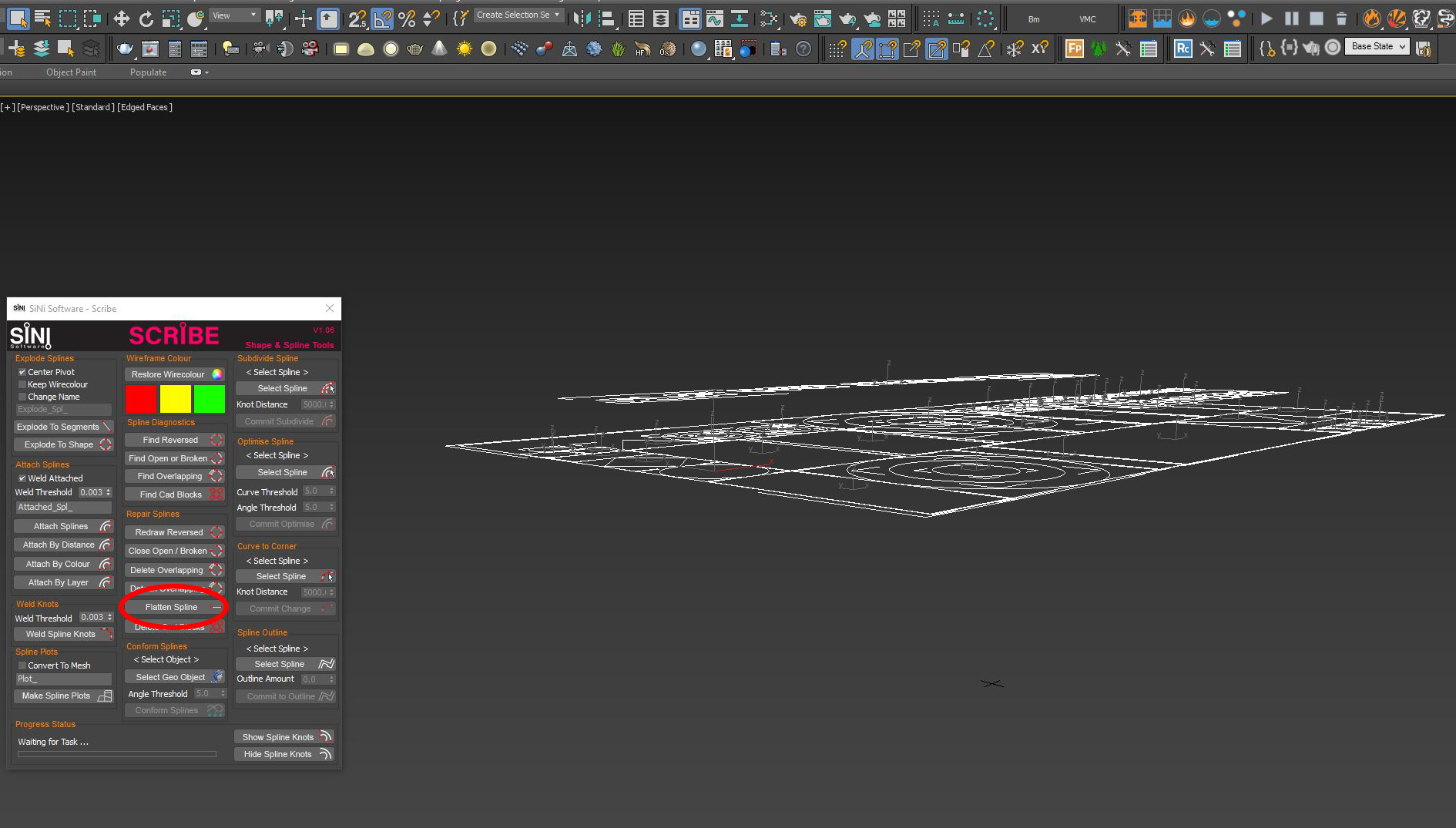Click Find Overlapping button

[174, 476]
